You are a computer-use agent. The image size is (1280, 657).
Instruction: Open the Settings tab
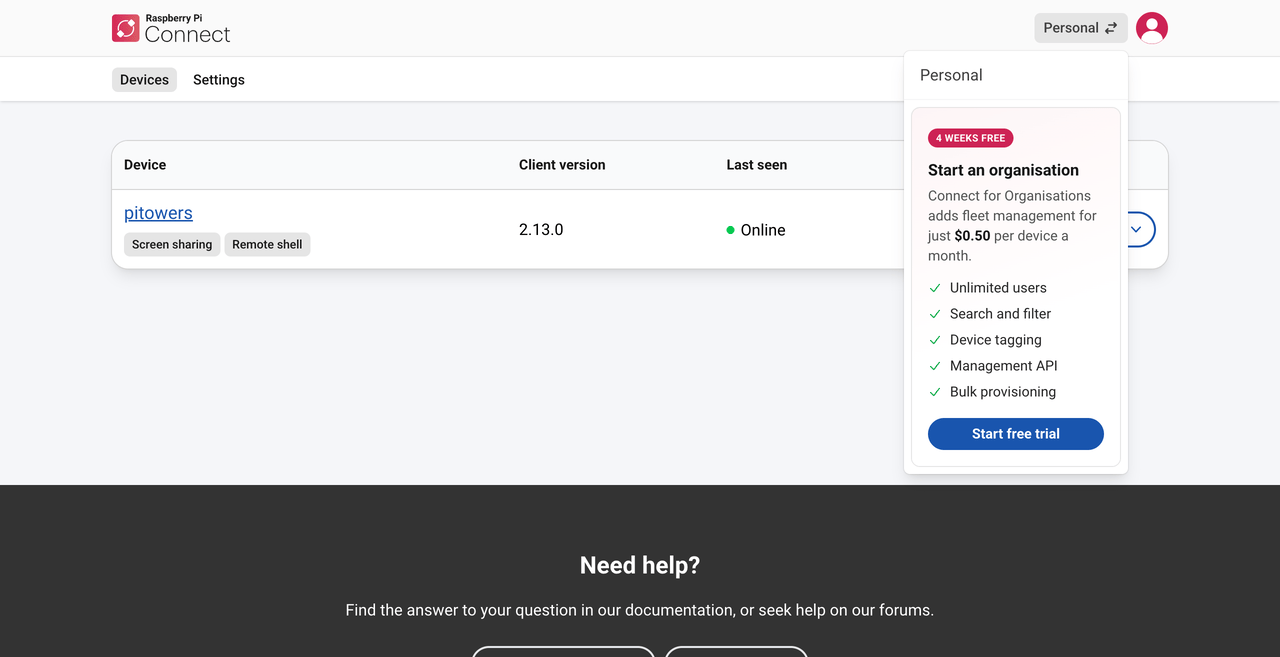219,80
